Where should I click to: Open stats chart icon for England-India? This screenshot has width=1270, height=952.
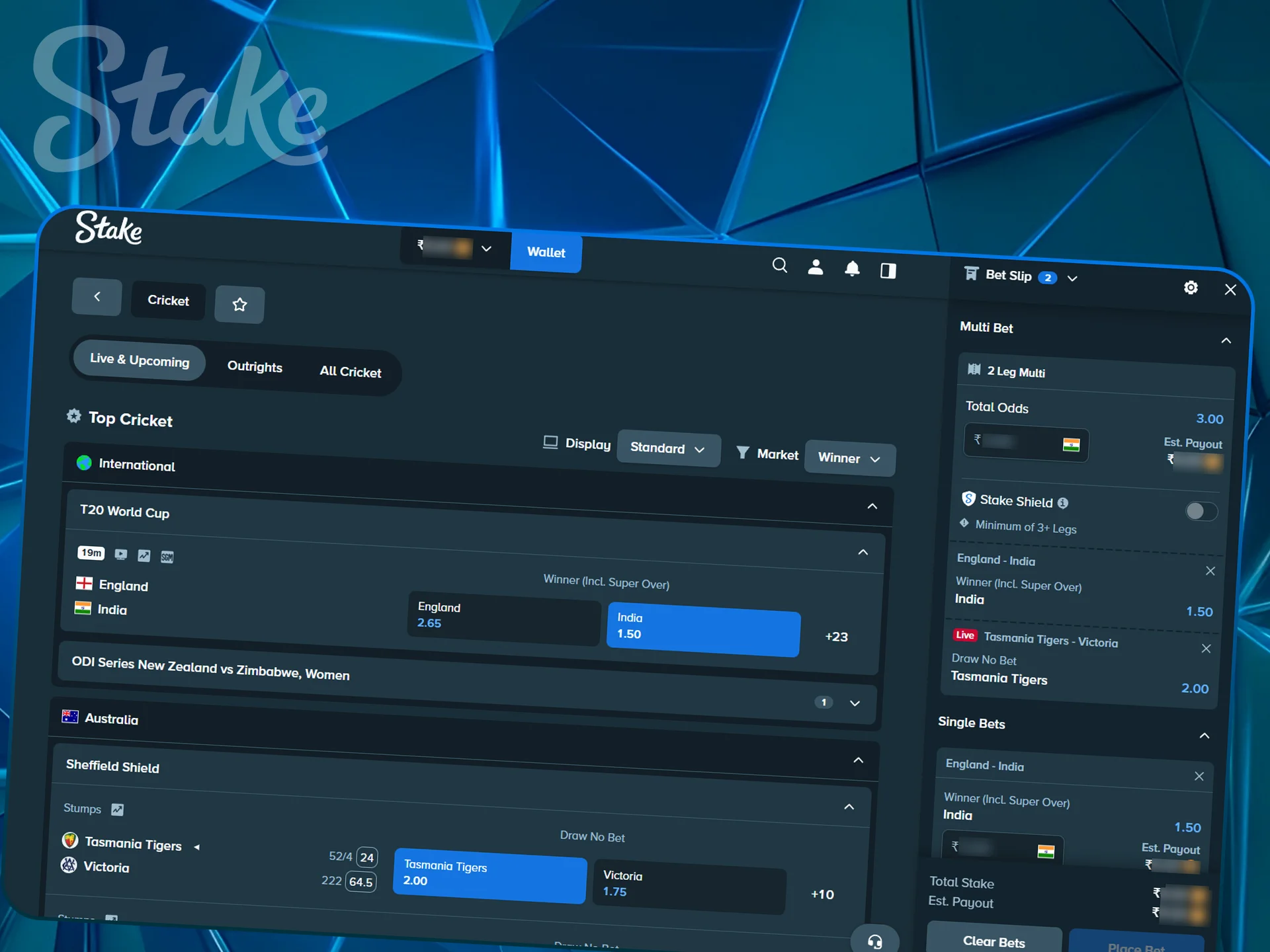coord(144,555)
